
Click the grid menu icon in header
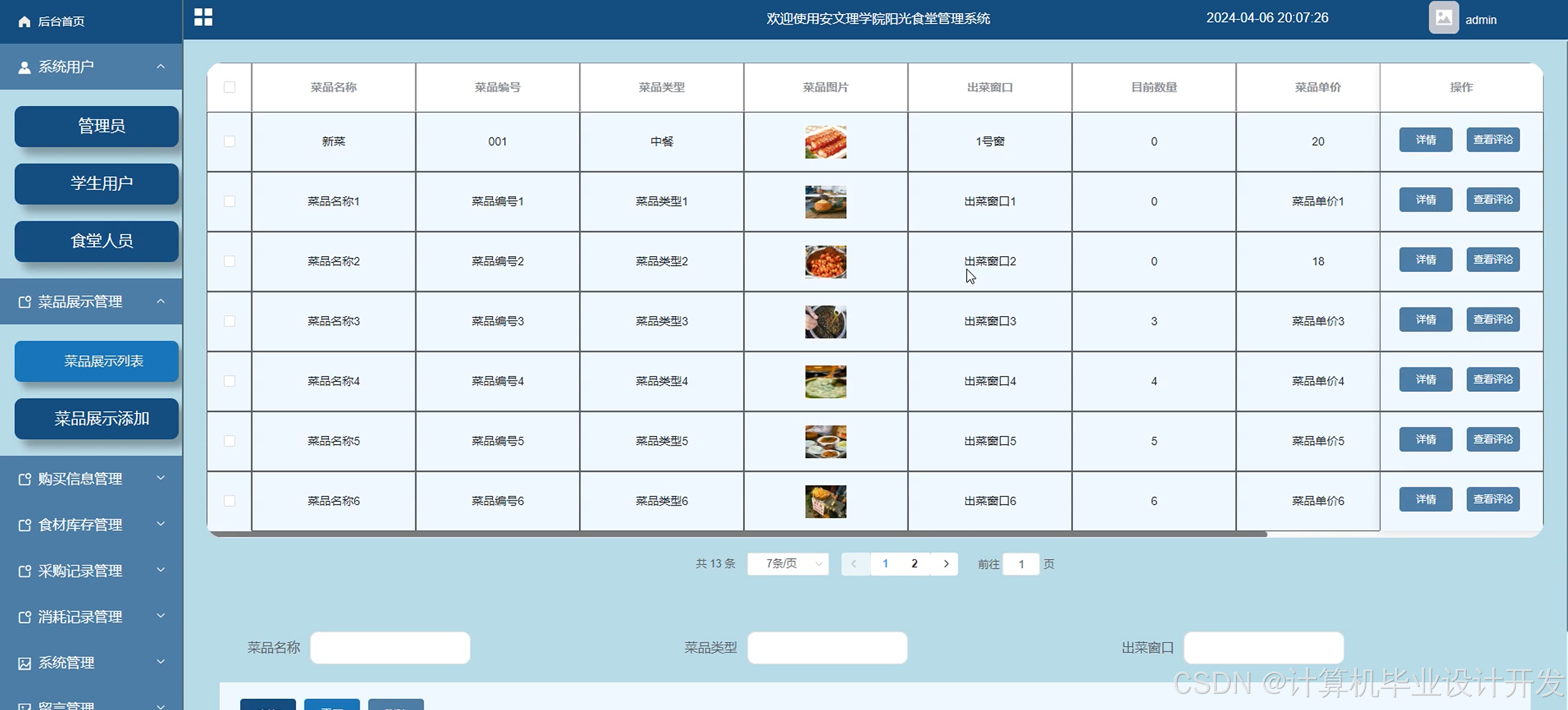tap(203, 17)
